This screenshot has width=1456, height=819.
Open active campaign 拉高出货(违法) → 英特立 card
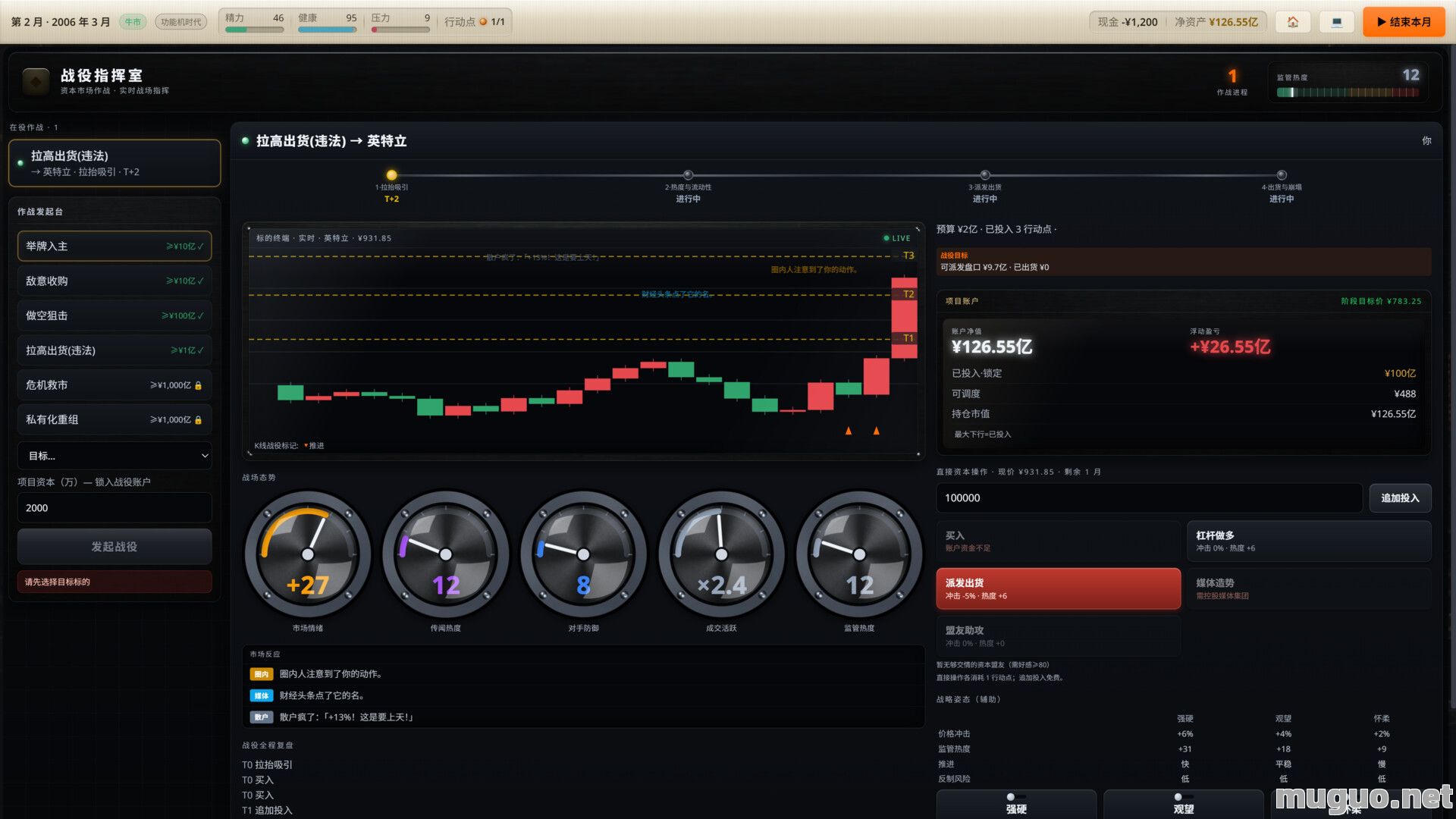115,163
